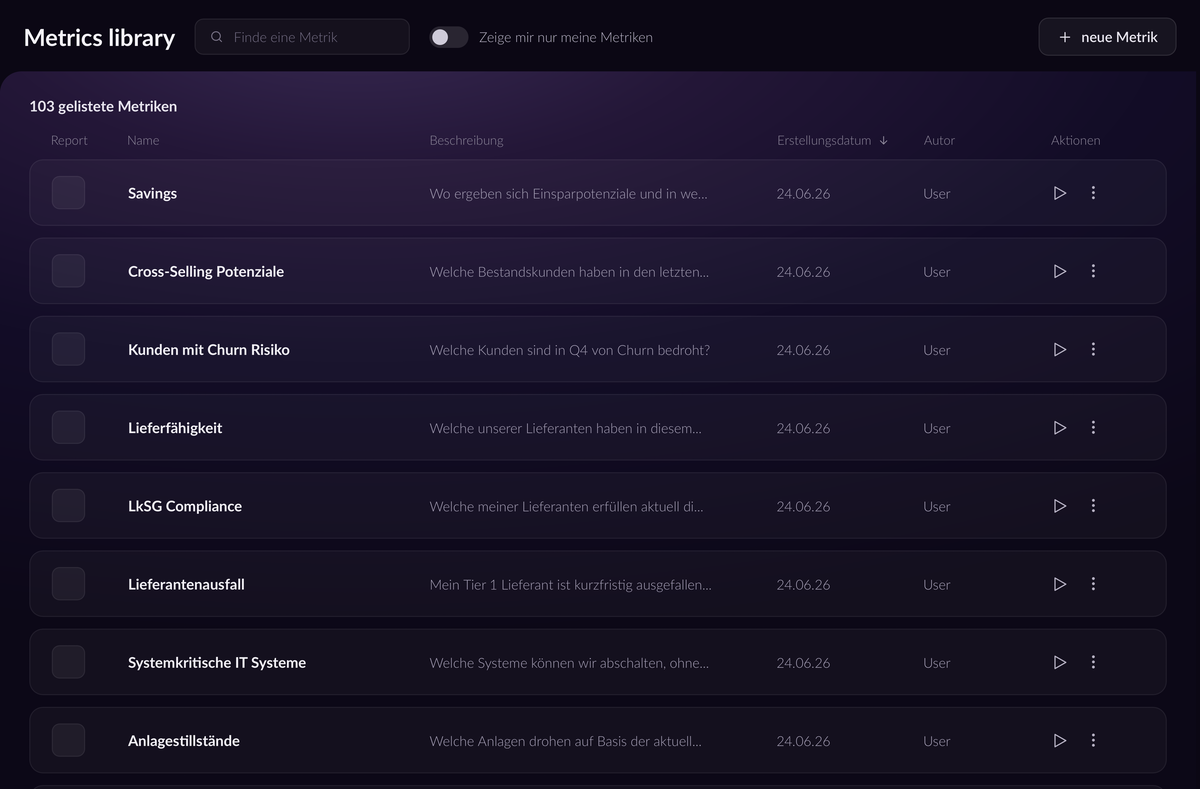
Task: Run the Cross-Selling Potenziale metric
Action: tap(1060, 271)
